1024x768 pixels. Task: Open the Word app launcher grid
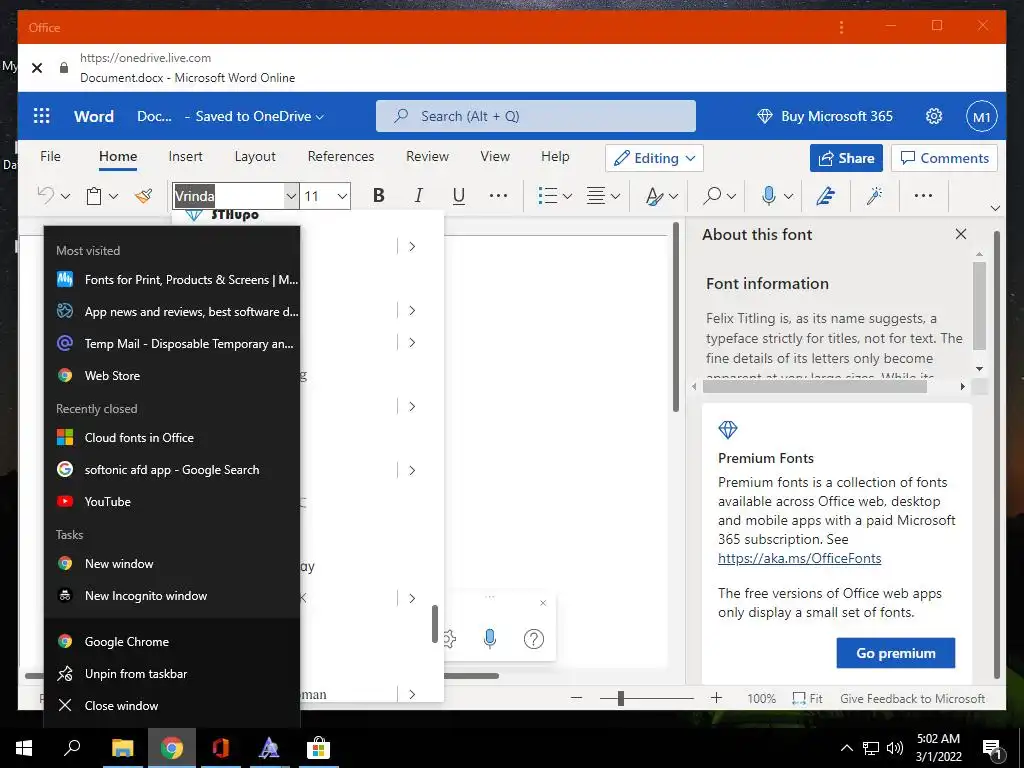41,116
